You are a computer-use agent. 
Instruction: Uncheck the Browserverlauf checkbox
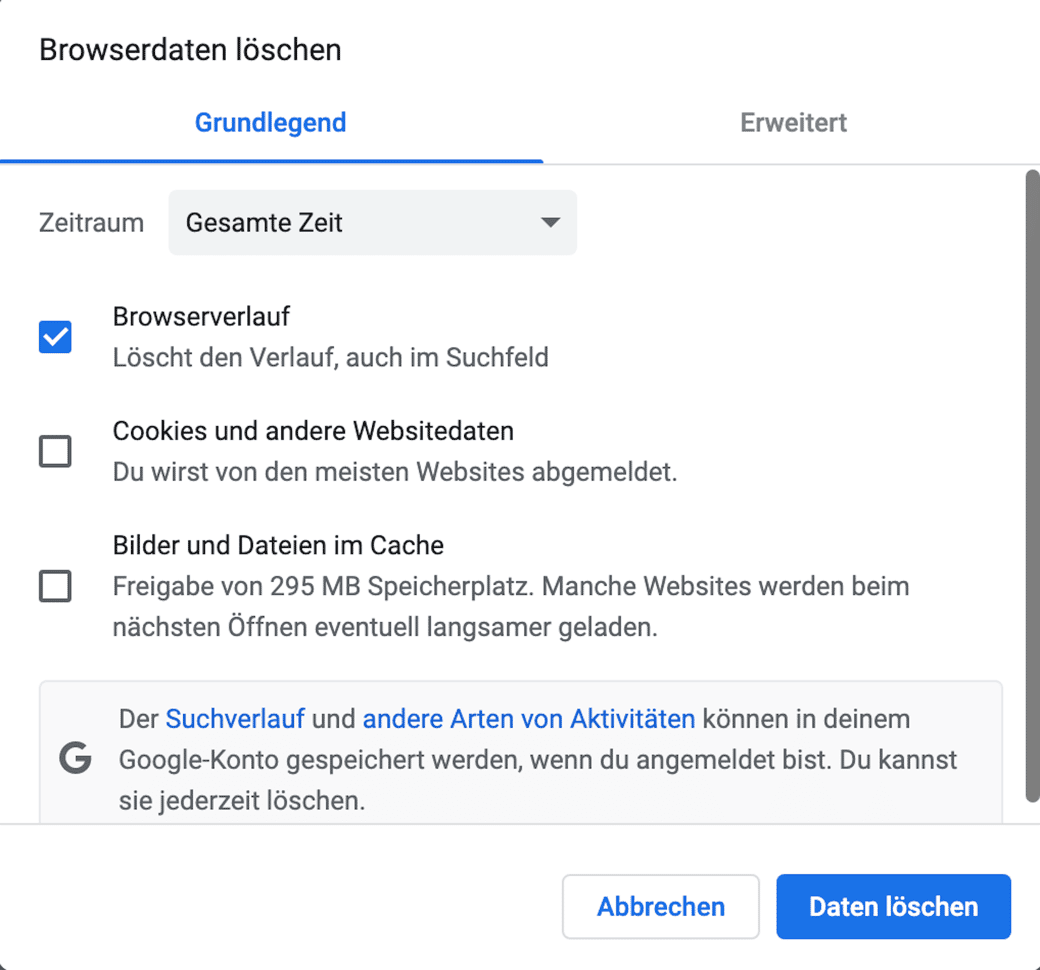click(55, 337)
